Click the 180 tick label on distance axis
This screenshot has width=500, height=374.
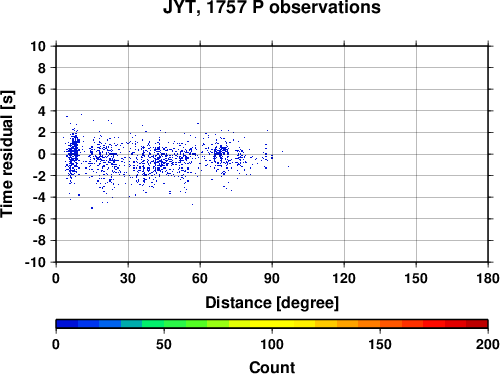pos(488,278)
